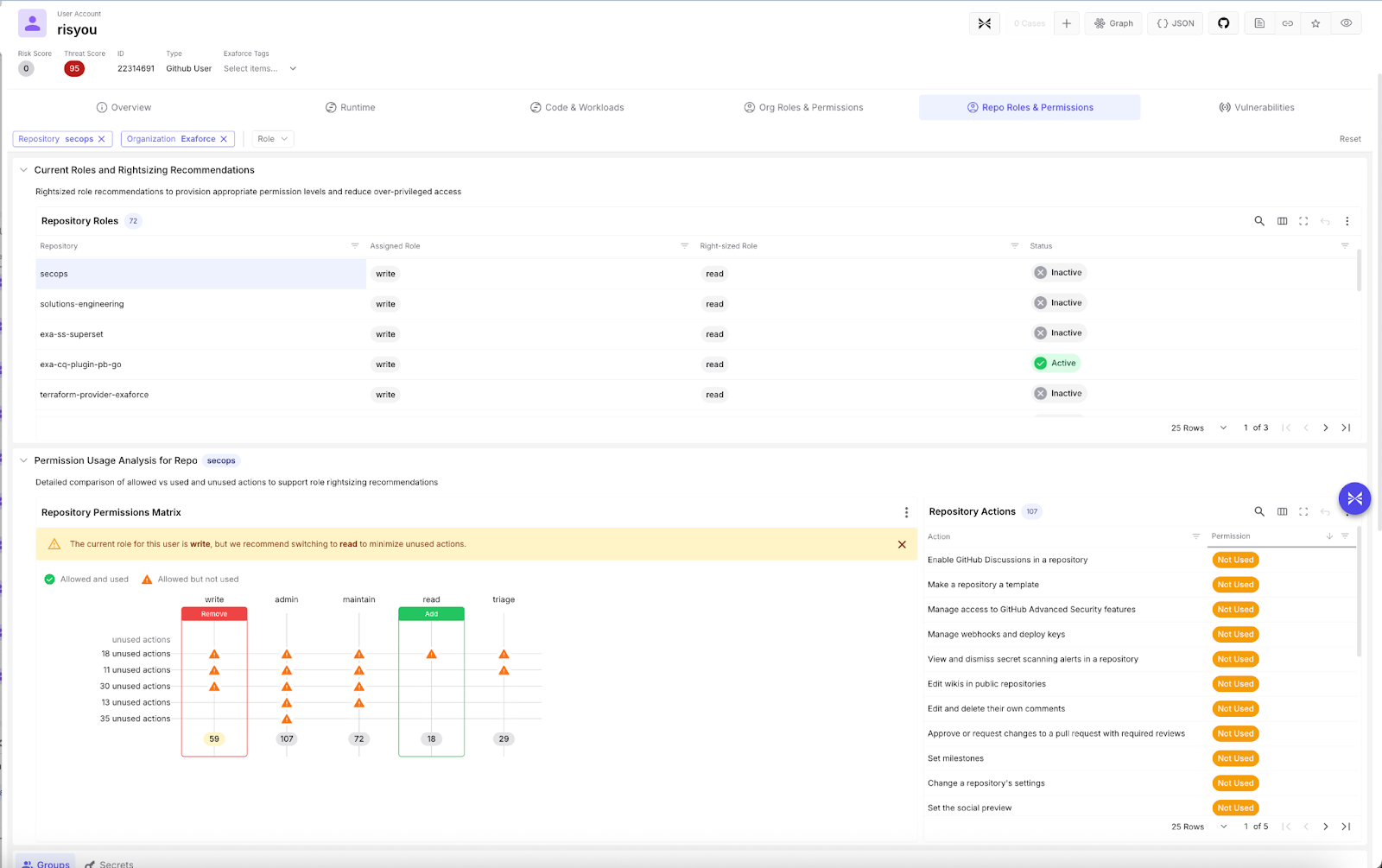Click the Exaforce logo button in the top toolbar
The width and height of the screenshot is (1382, 868).
pos(985,23)
